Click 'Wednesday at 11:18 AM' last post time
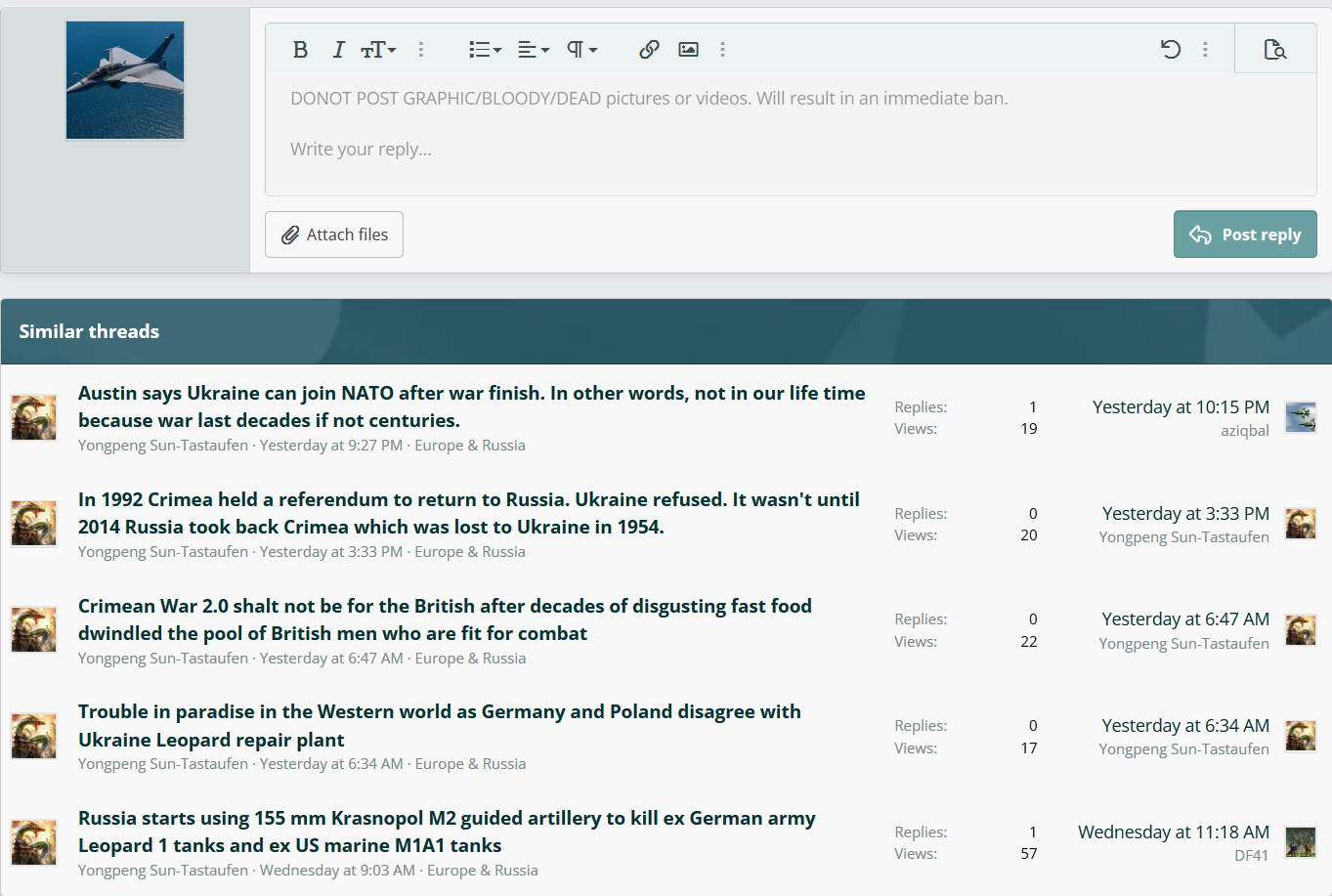Viewport: 1332px width, 896px height. pyautogui.click(x=1174, y=832)
